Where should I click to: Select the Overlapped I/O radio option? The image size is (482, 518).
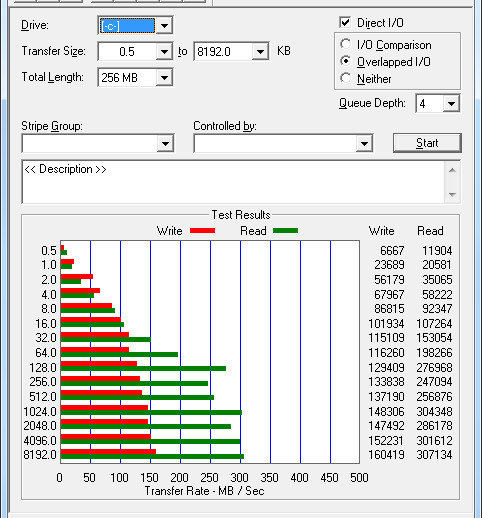[346, 61]
